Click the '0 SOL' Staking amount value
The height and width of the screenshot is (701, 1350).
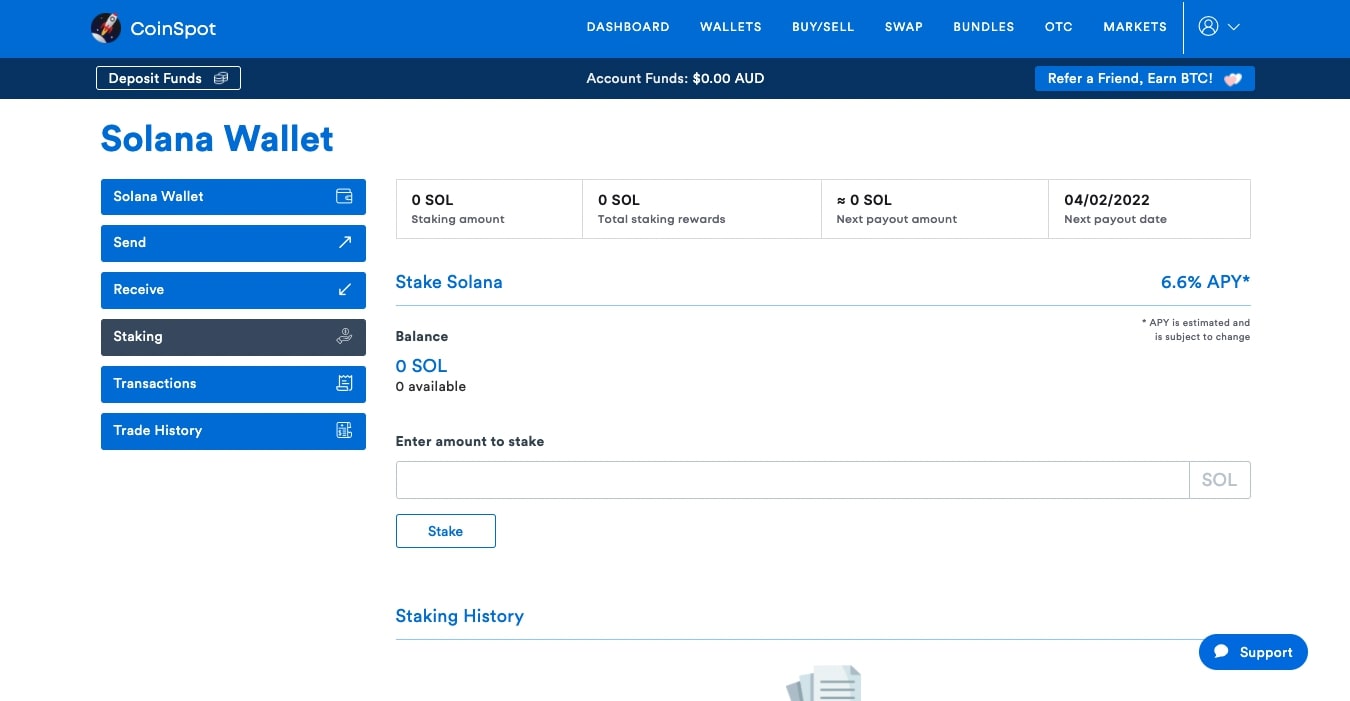coord(432,200)
